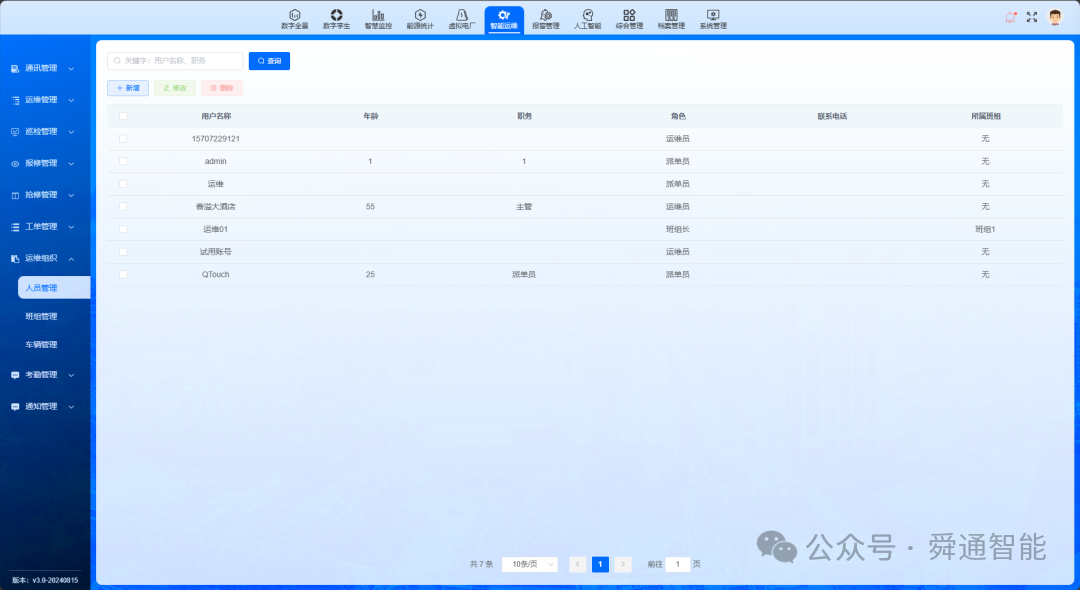Open the 能源统计 module icon
This screenshot has height=590, width=1080.
(x=420, y=15)
